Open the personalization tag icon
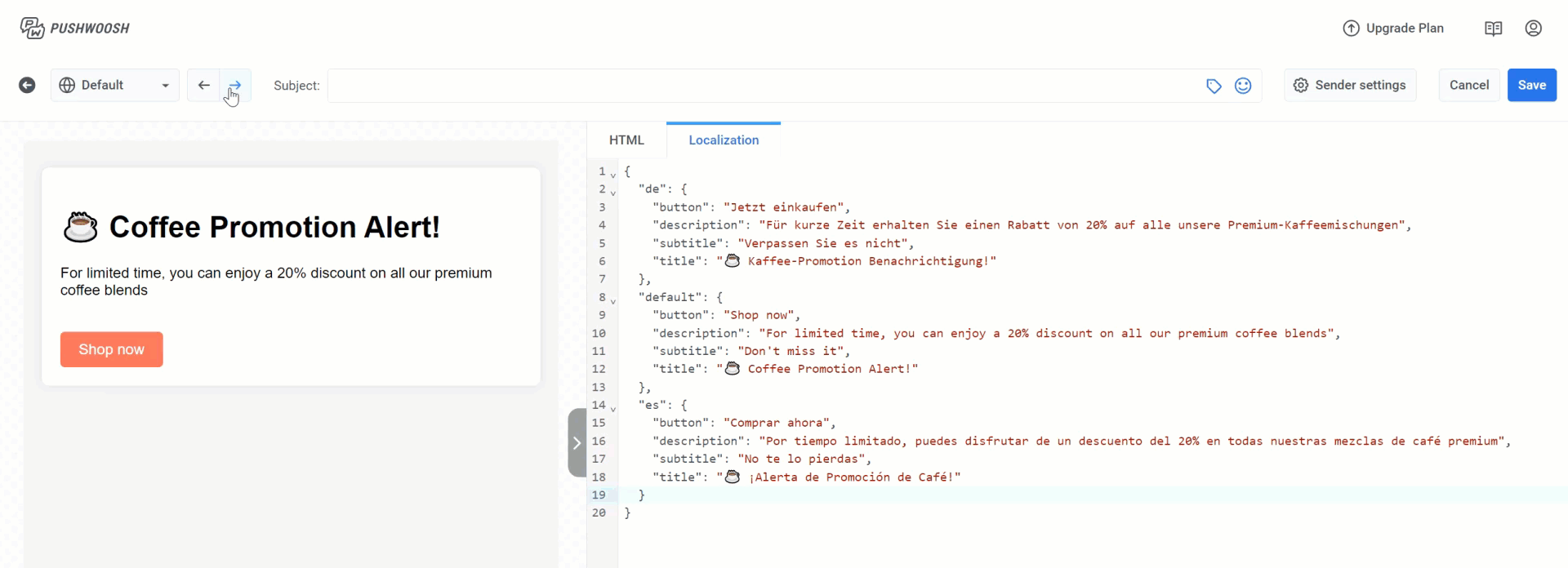 (1214, 86)
